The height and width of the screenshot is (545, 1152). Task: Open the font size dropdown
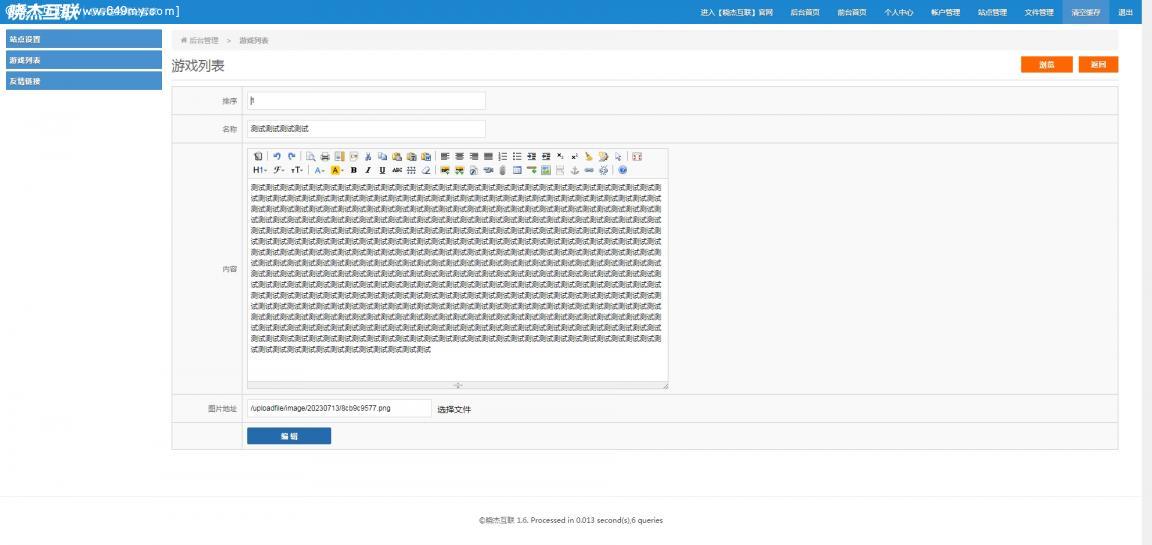297,170
